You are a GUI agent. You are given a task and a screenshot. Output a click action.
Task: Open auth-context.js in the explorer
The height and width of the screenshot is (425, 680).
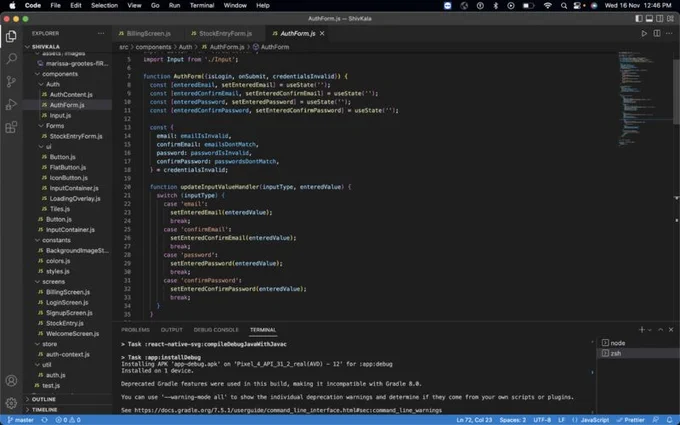pyautogui.click(x=68, y=354)
